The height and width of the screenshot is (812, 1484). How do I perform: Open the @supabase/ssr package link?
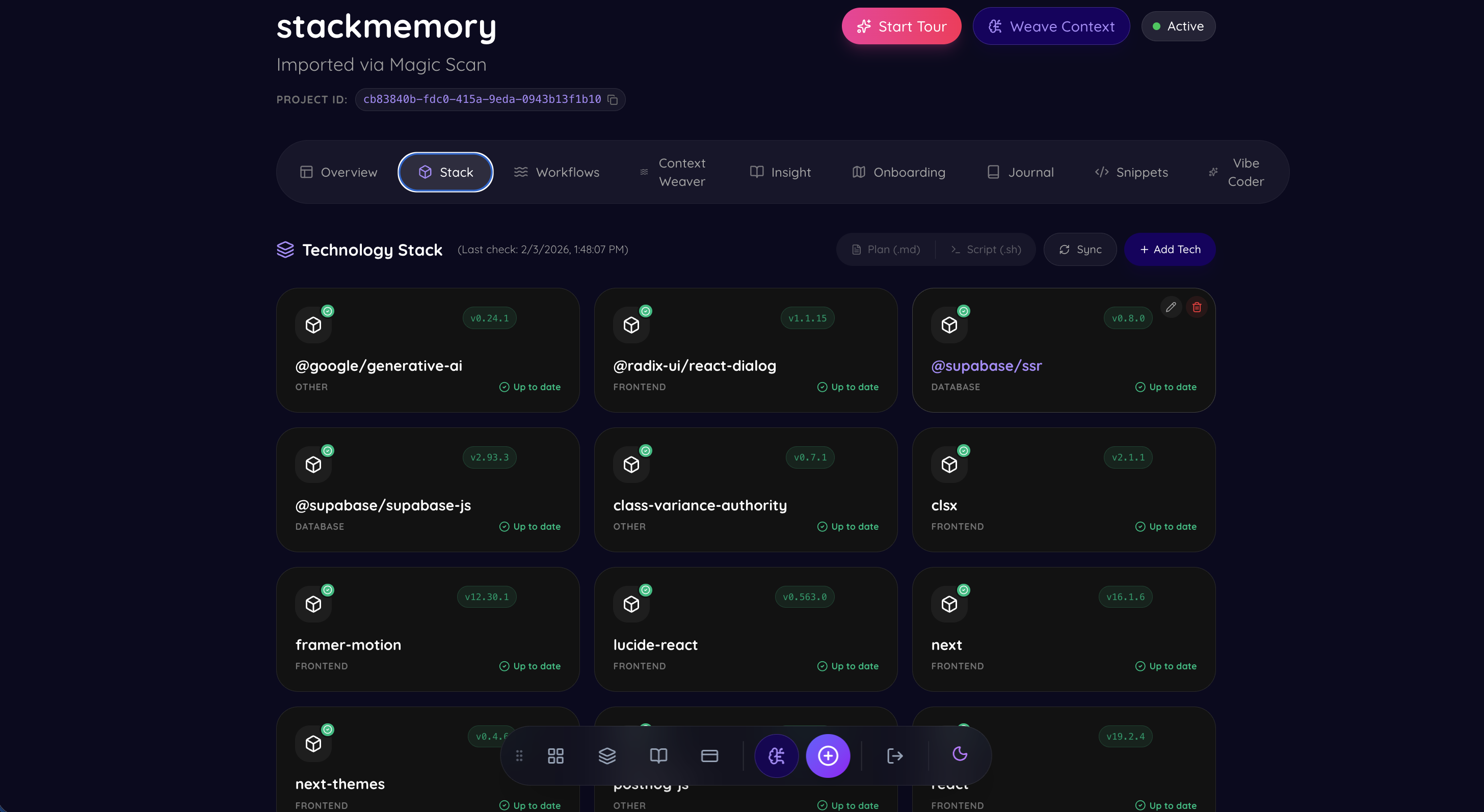[986, 366]
